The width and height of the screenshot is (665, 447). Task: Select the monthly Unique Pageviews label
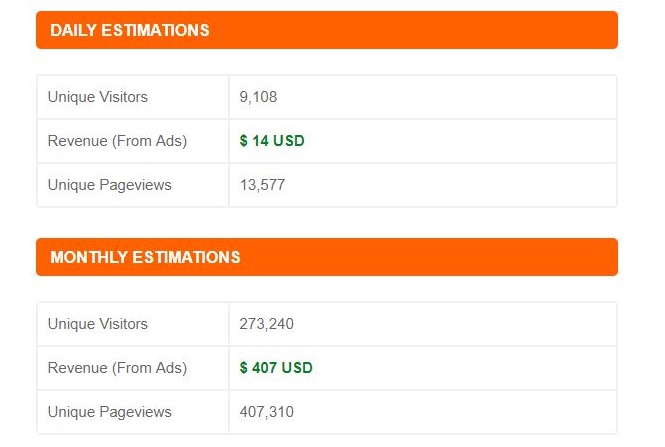[x=110, y=412]
